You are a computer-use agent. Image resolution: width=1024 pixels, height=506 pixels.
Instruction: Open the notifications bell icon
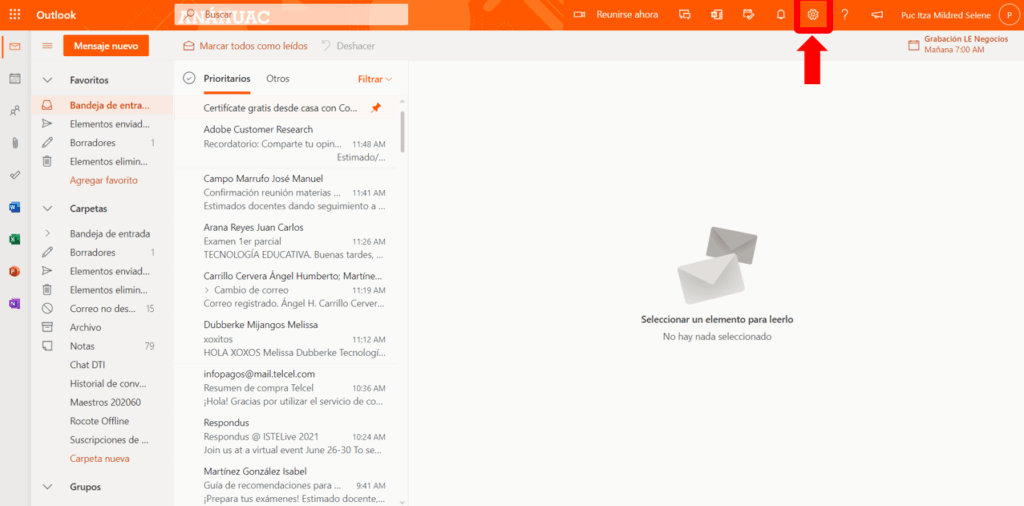coord(780,15)
